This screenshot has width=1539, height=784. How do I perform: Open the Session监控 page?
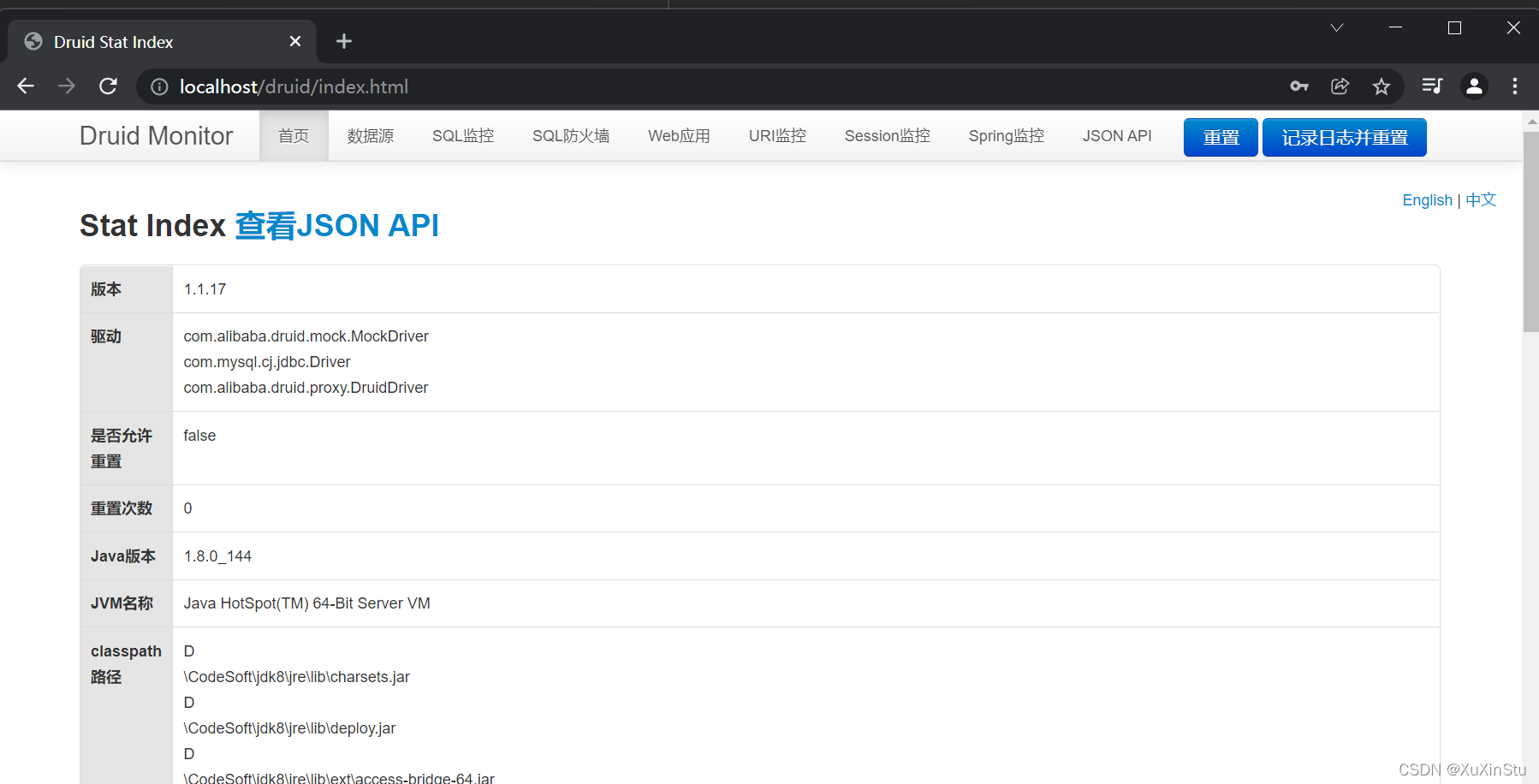[888, 136]
